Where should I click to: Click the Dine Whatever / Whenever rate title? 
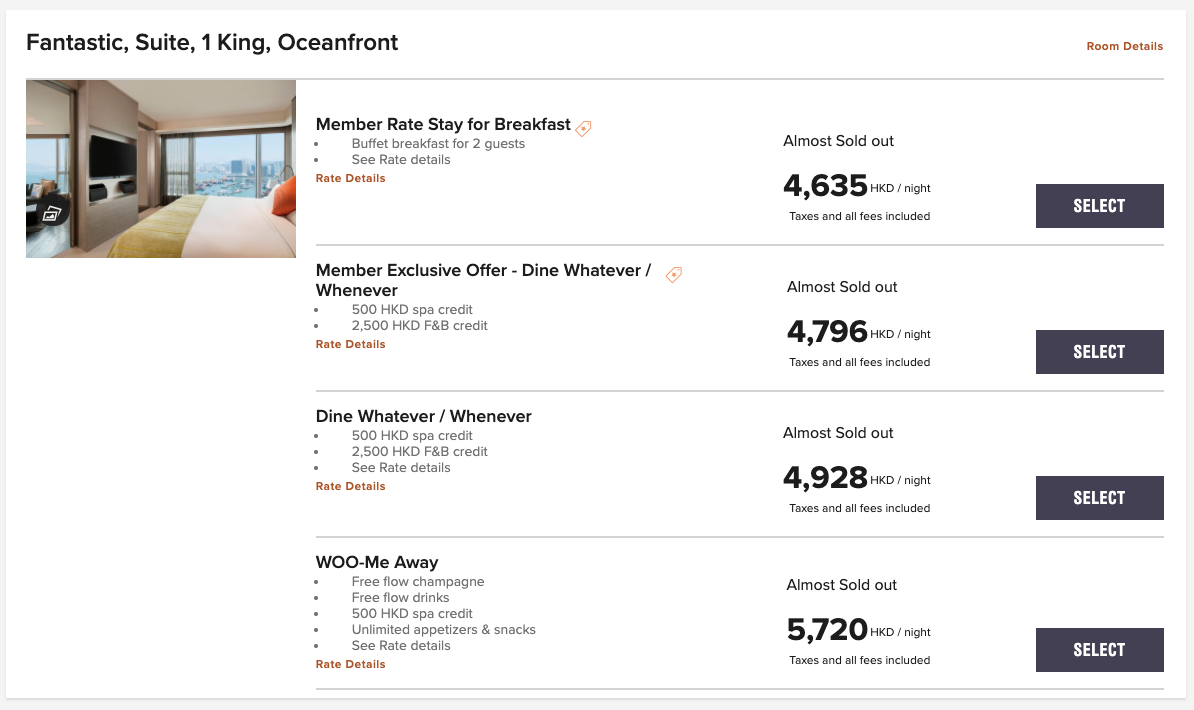423,416
